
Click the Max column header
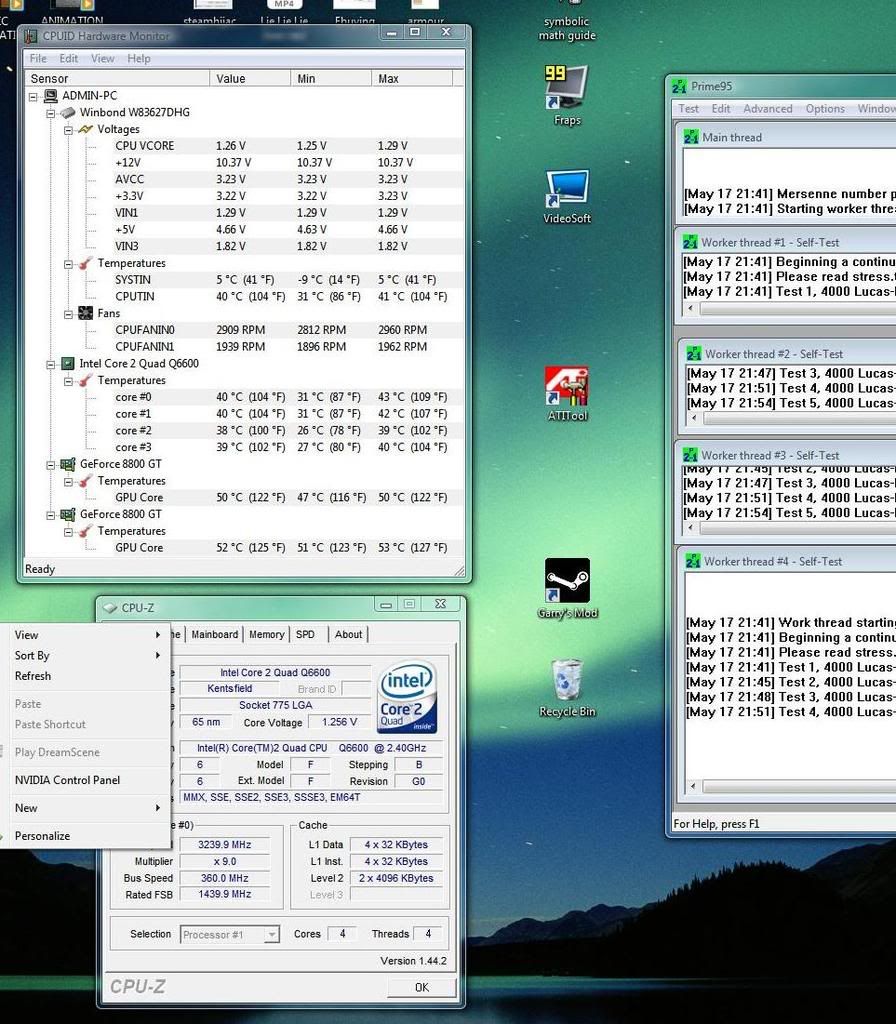coord(411,78)
